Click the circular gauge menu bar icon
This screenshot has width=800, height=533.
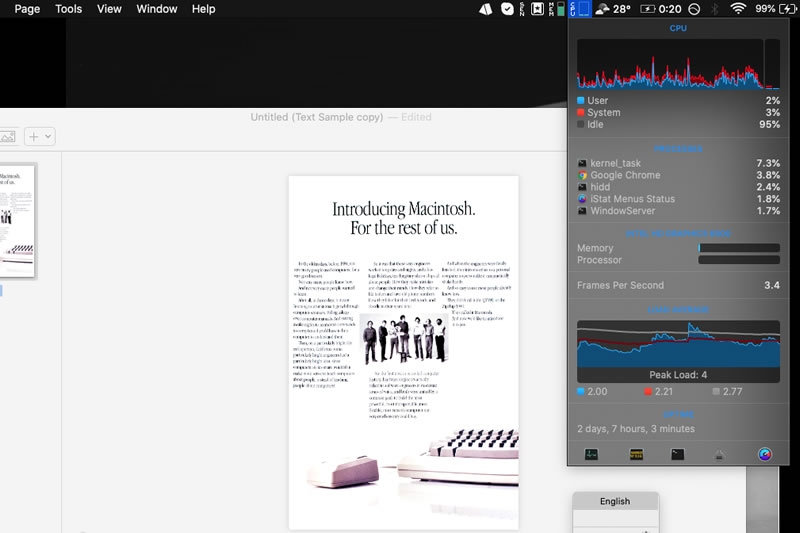pyautogui.click(x=694, y=9)
